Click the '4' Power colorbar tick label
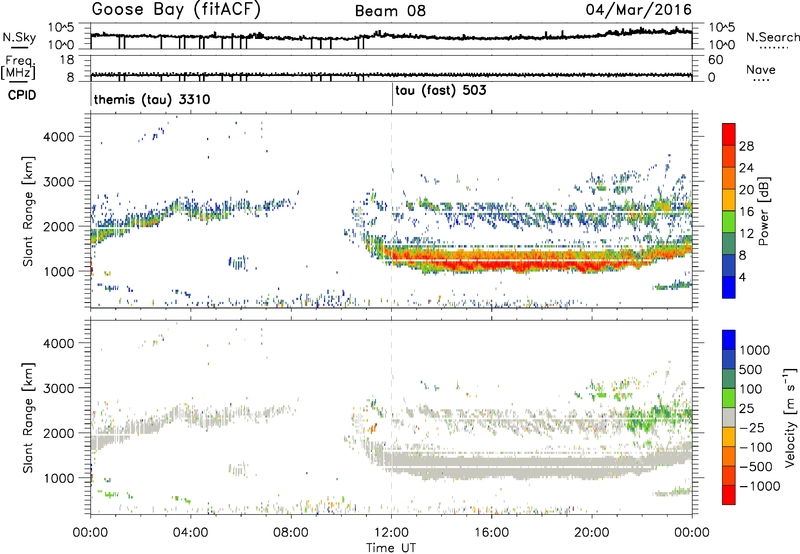The image size is (800, 554). click(x=742, y=277)
